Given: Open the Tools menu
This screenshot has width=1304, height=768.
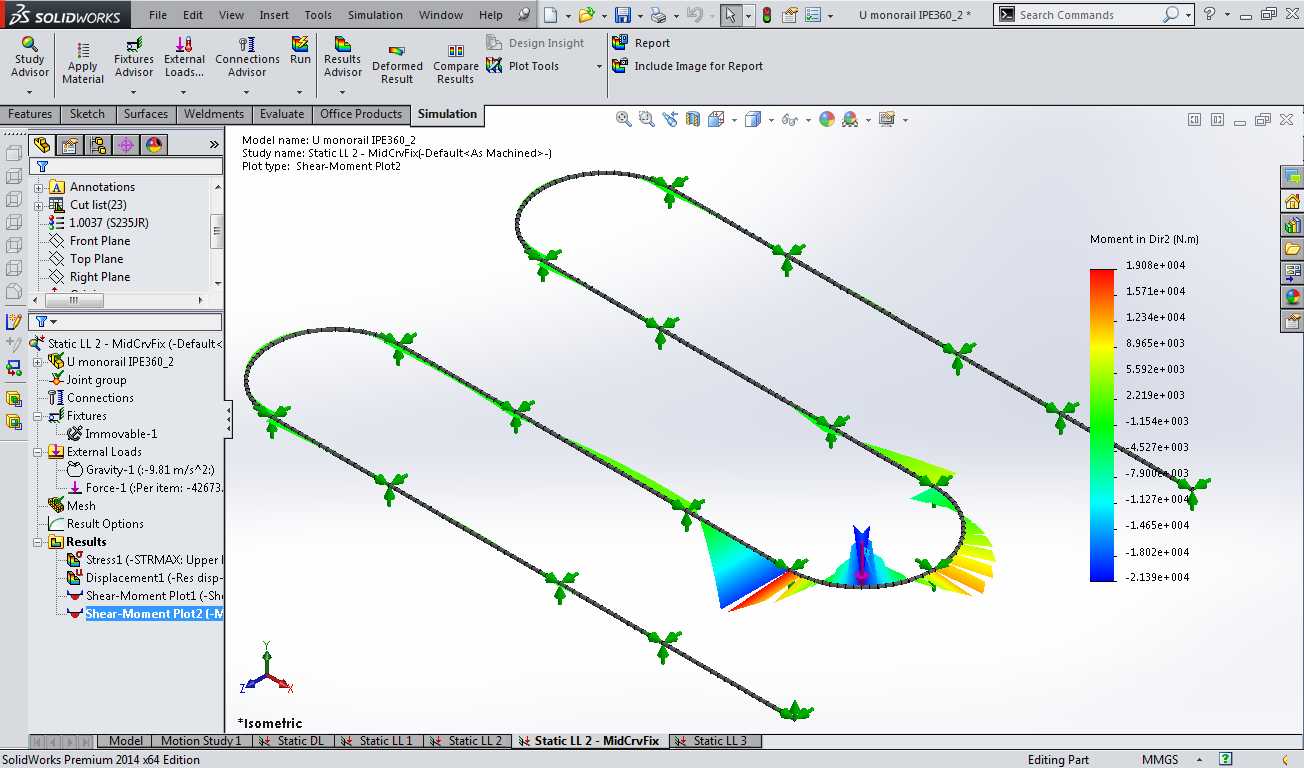Looking at the screenshot, I should 318,15.
